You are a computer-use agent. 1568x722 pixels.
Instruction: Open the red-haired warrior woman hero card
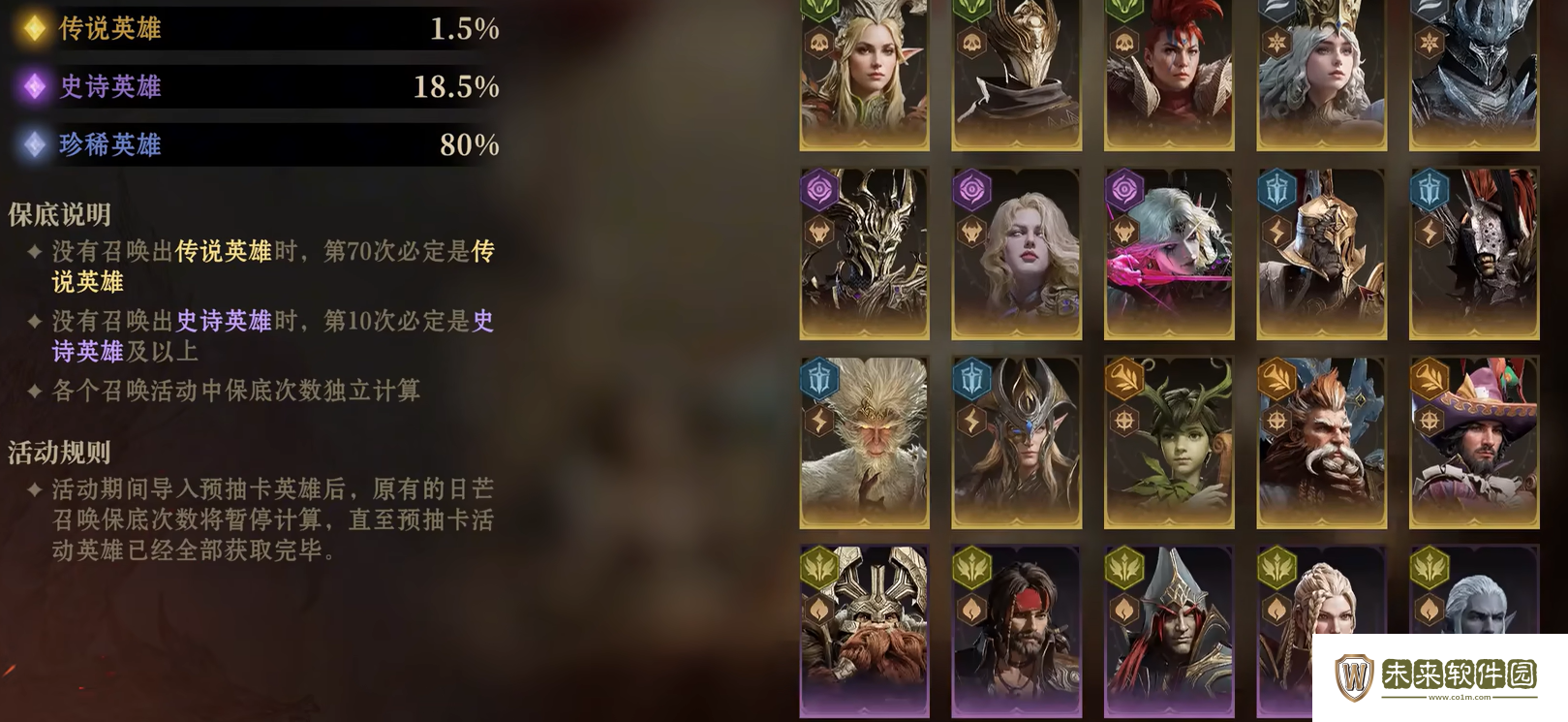pyautogui.click(x=1169, y=75)
